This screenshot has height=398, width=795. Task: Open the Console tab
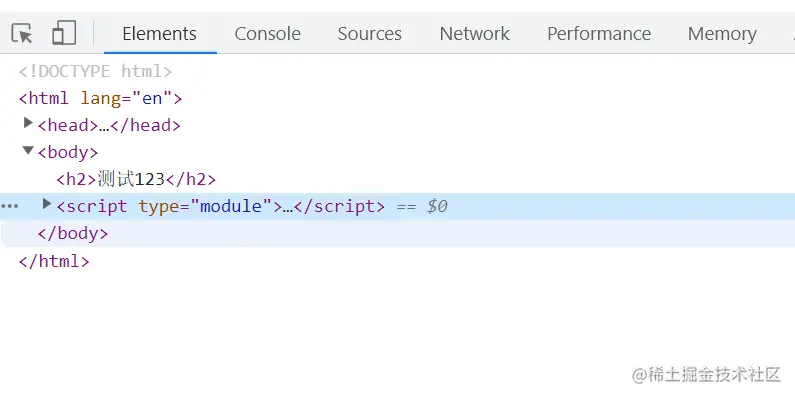point(267,33)
